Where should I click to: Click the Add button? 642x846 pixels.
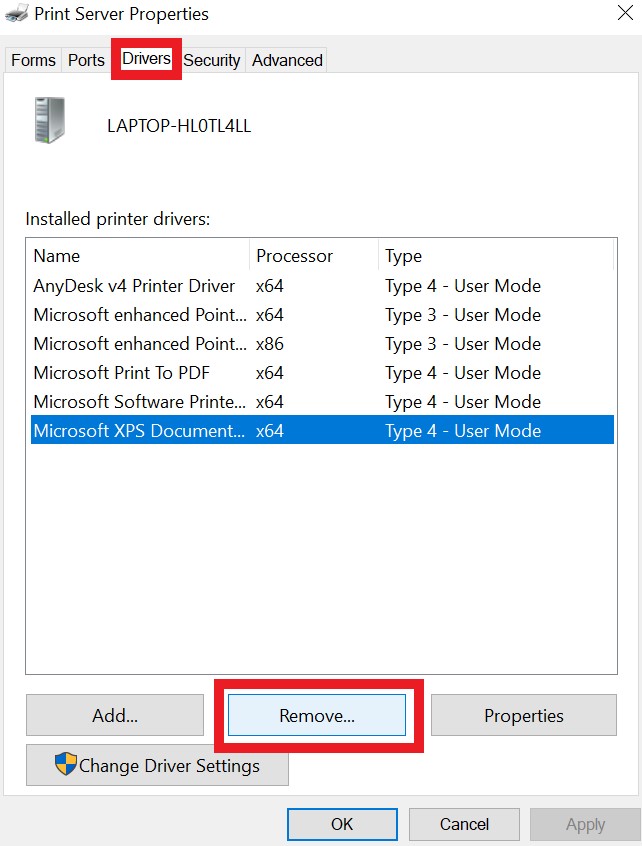tap(114, 716)
